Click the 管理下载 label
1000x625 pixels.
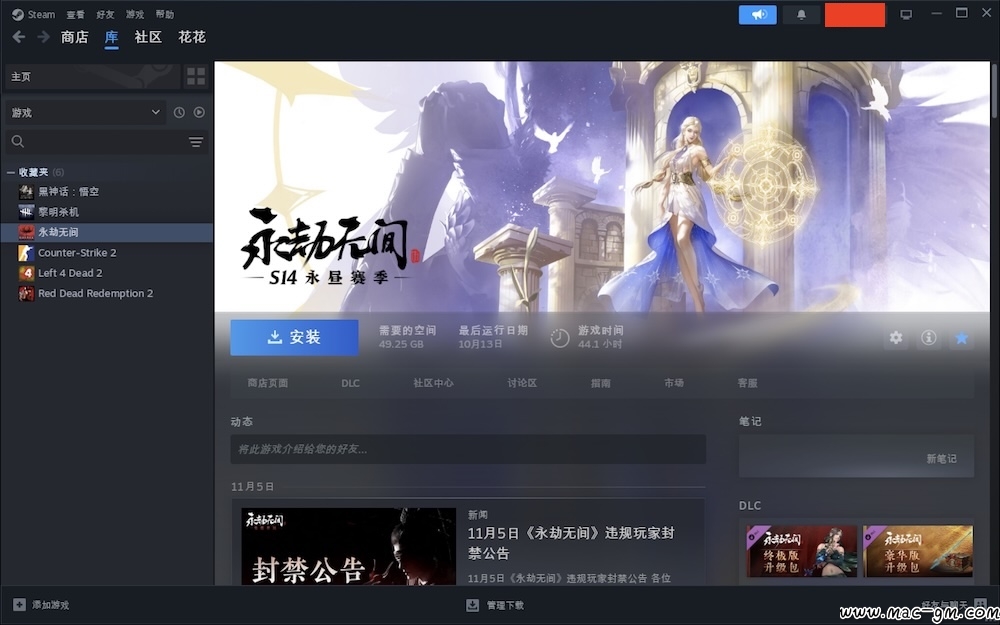[x=505, y=605]
